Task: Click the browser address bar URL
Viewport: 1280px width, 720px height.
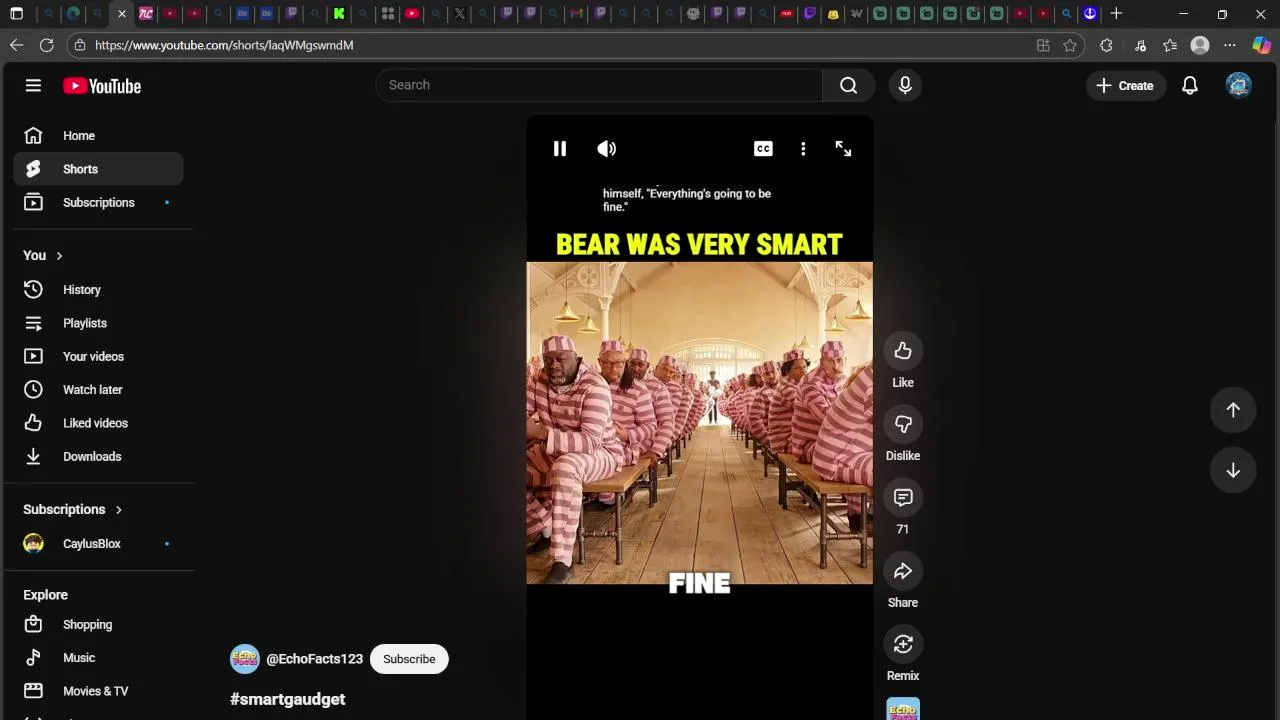Action: [x=224, y=45]
